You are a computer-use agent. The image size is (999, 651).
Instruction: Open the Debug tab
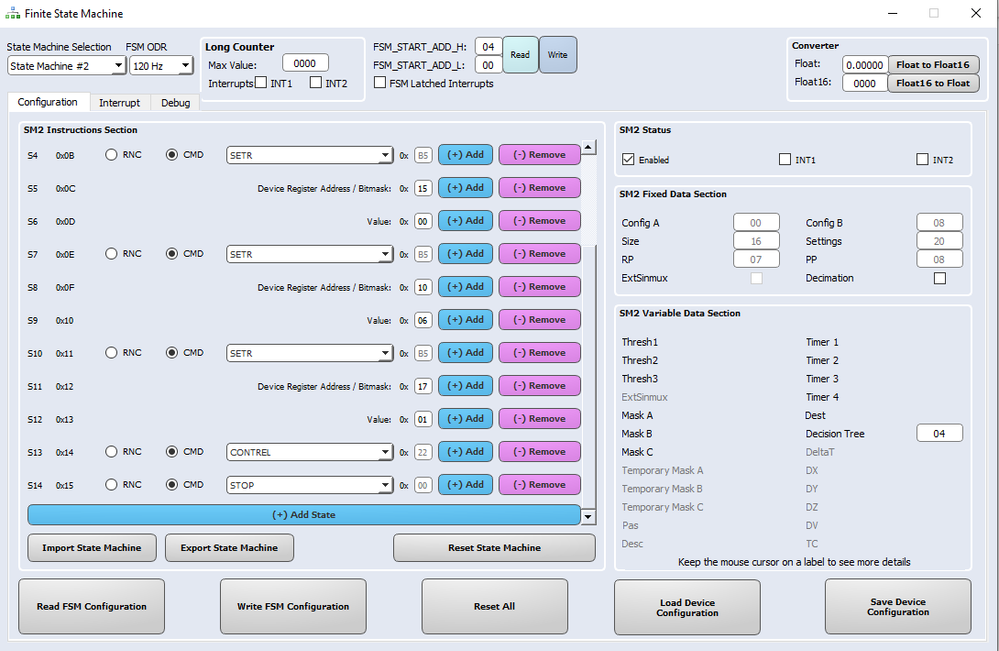[175, 103]
